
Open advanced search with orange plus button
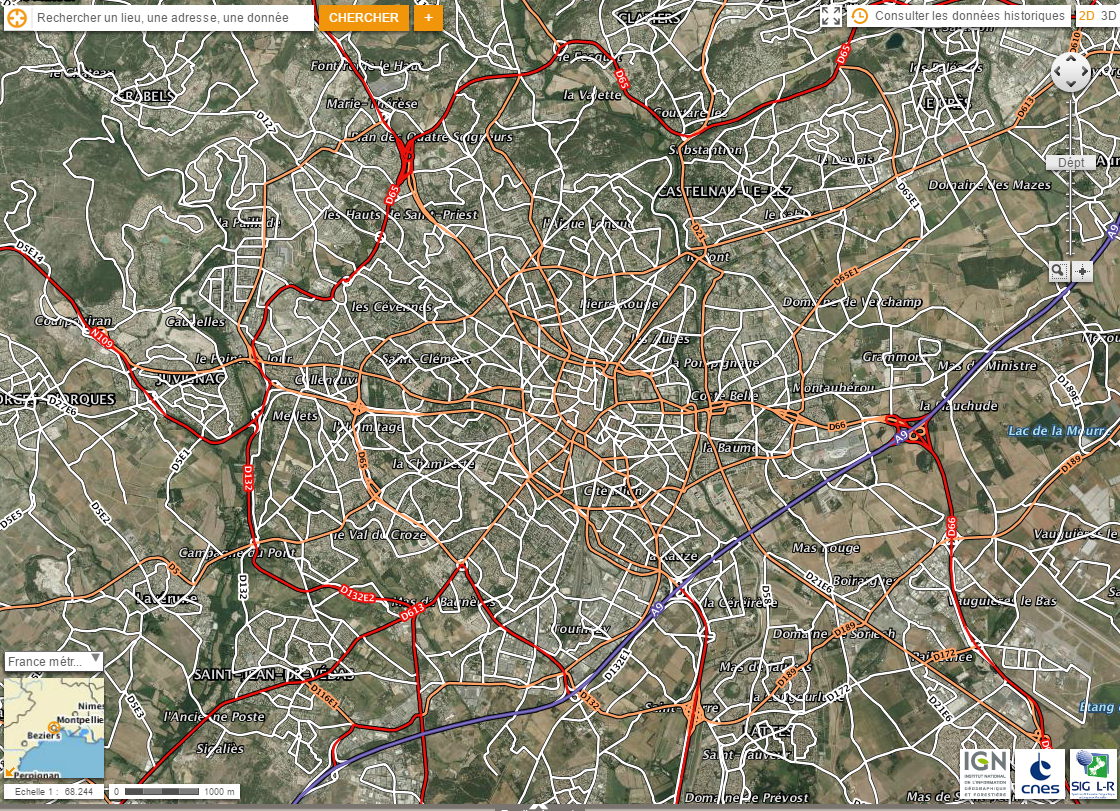pos(428,18)
